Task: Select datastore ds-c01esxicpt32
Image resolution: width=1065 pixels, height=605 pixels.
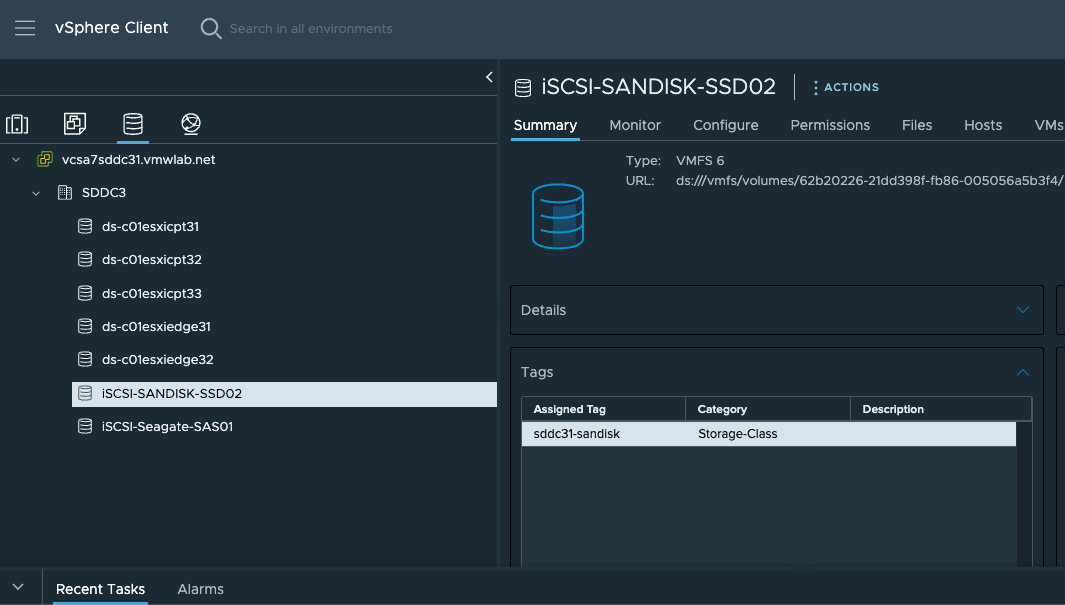Action: [x=151, y=259]
